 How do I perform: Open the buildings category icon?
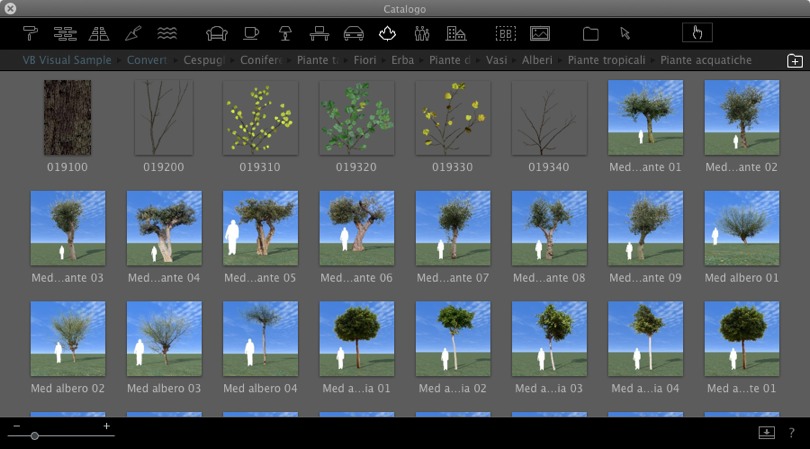456,34
